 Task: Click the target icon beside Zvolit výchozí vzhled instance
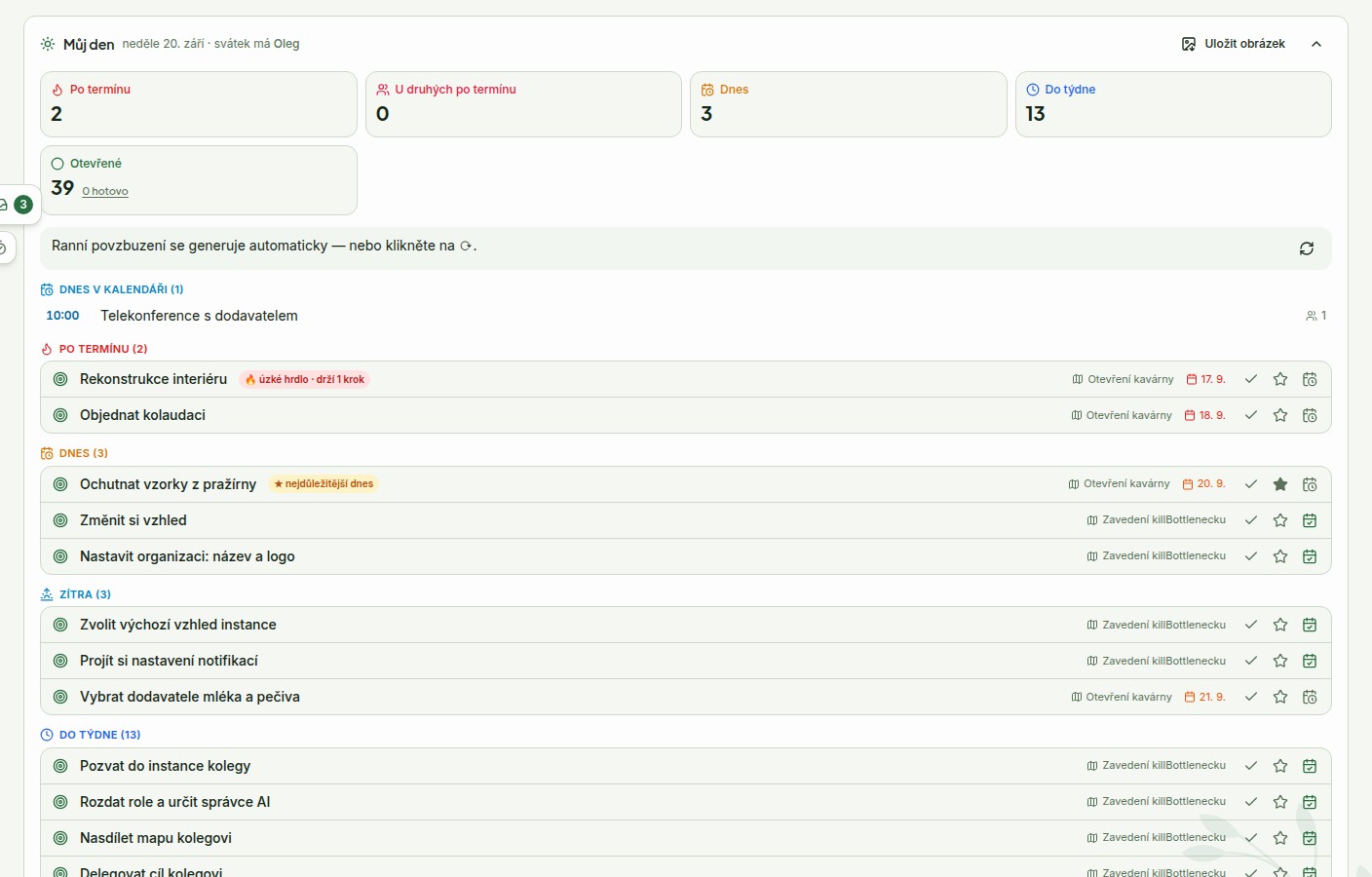point(60,625)
